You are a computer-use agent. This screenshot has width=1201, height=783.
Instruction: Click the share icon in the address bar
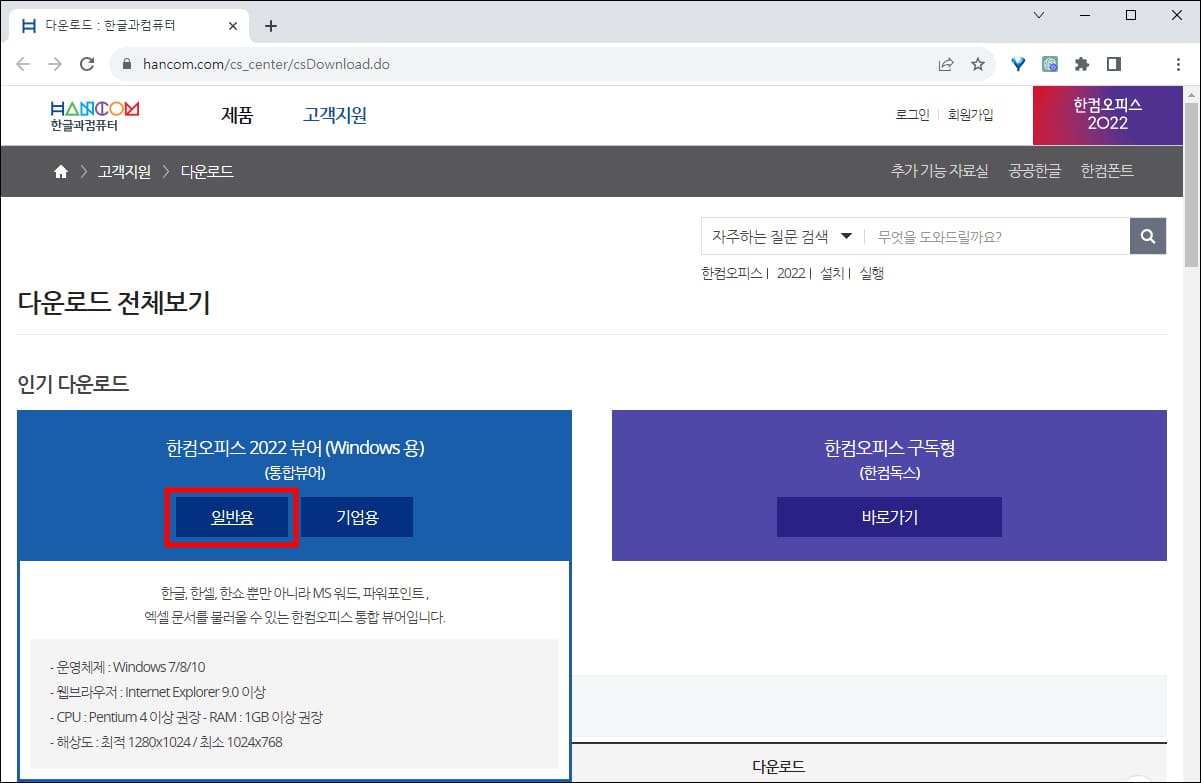(x=946, y=62)
